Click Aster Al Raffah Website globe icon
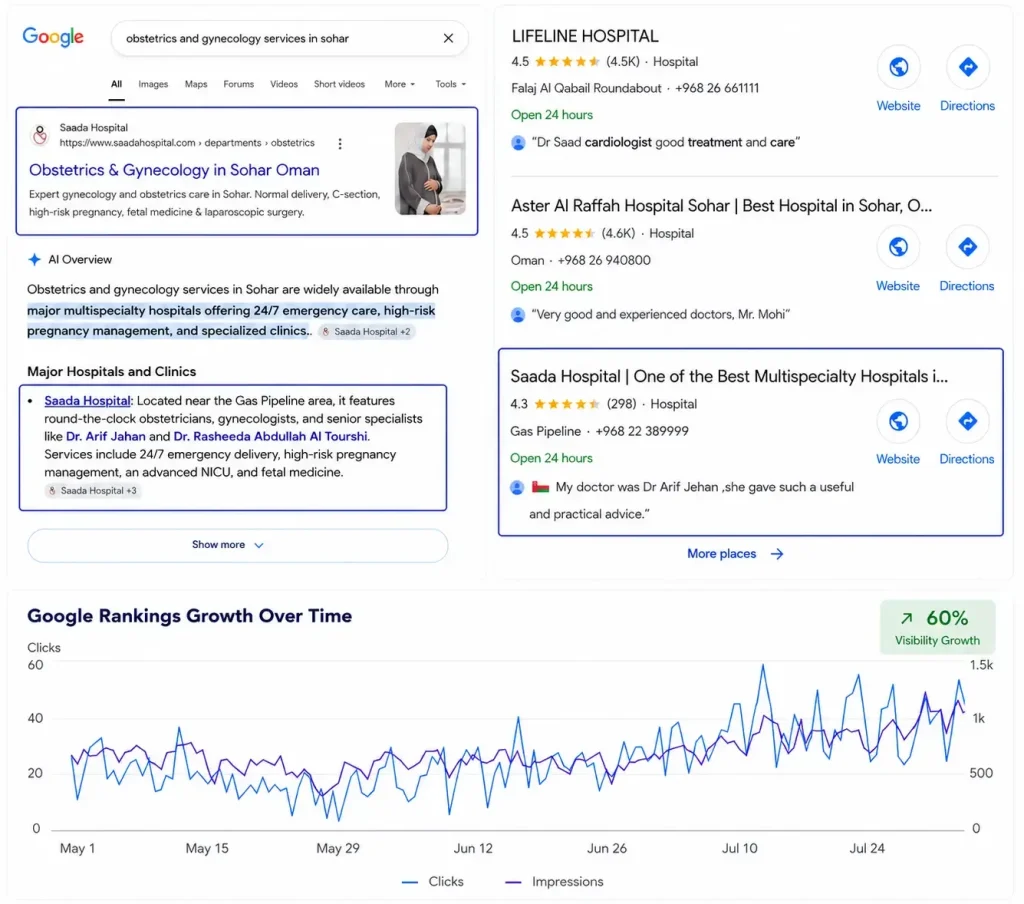Image resolution: width=1024 pixels, height=904 pixels. click(x=899, y=247)
